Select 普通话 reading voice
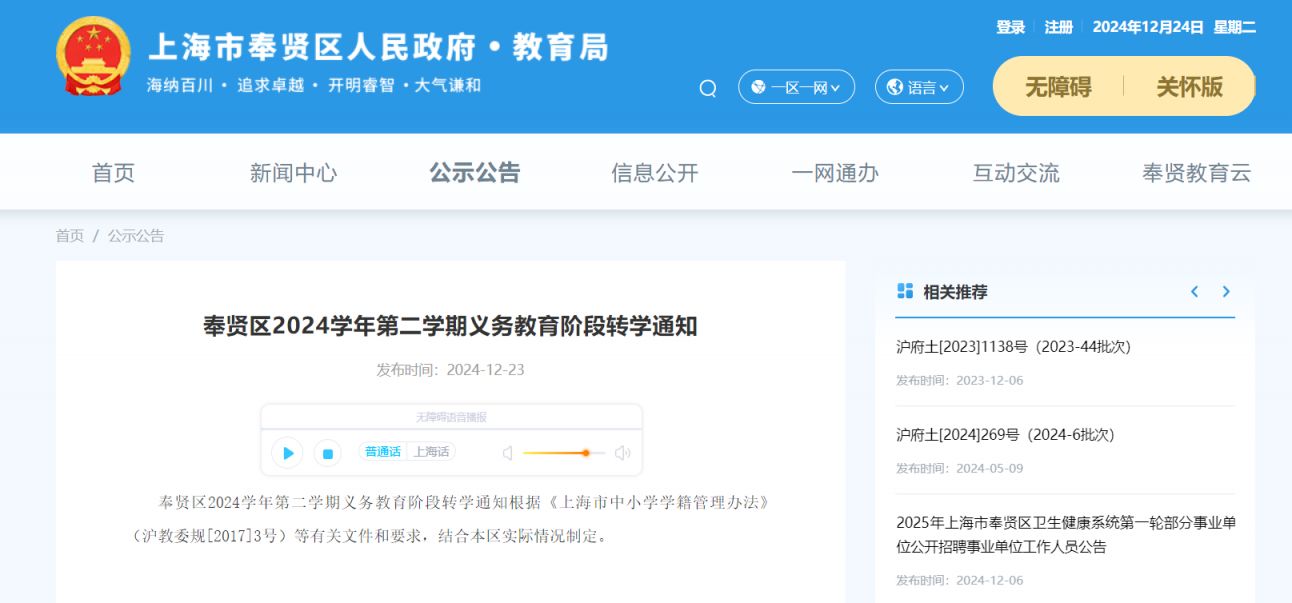 point(383,452)
